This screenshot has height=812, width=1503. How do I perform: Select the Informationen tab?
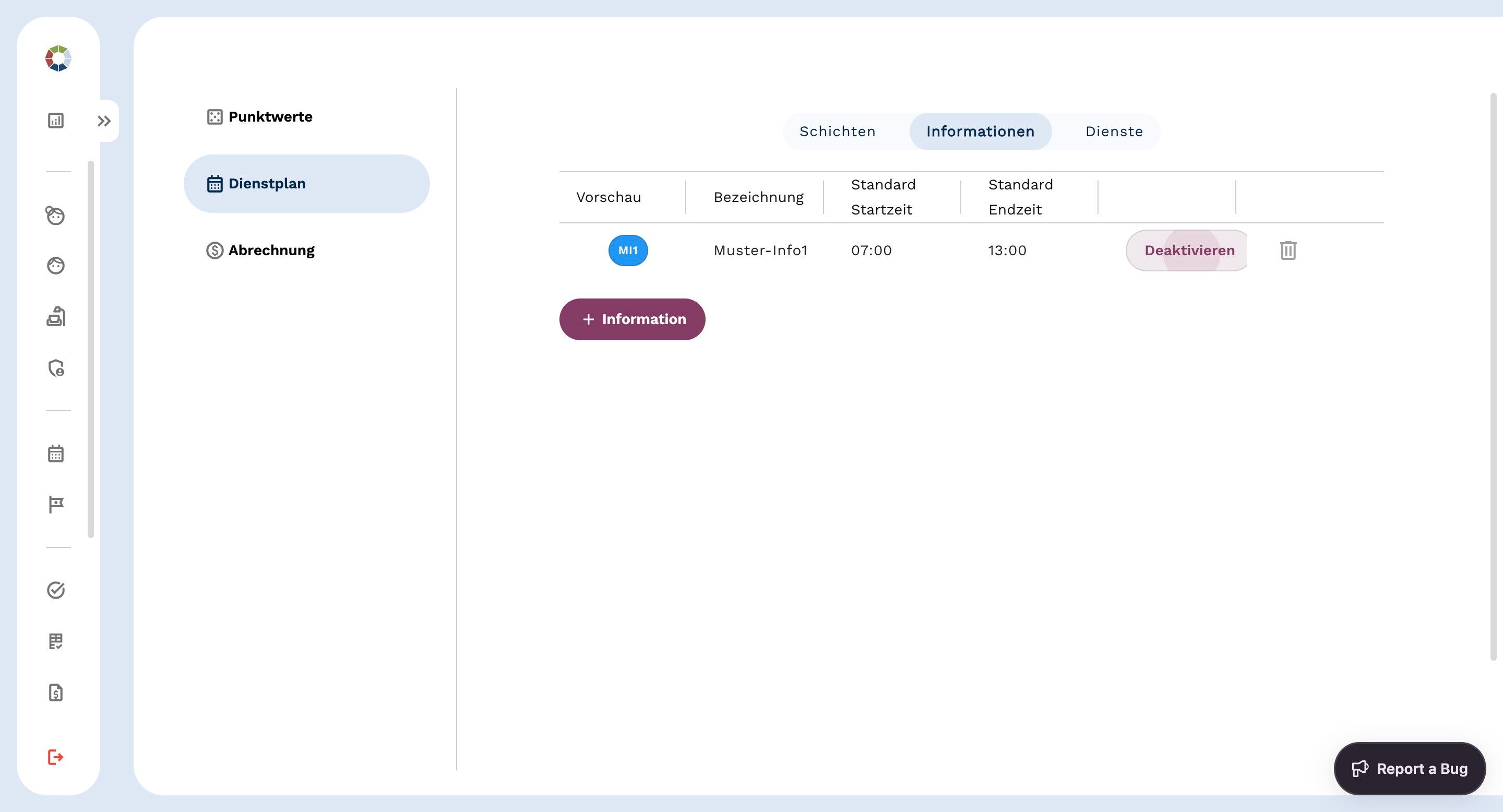pyautogui.click(x=980, y=132)
